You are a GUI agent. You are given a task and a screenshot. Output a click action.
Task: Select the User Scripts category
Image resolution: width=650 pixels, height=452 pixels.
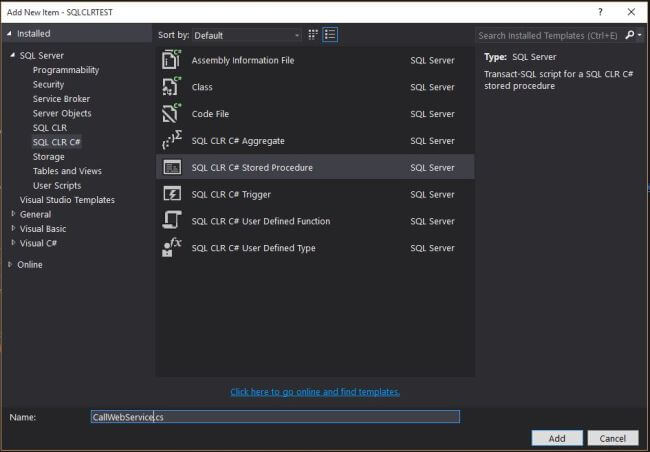(57, 185)
